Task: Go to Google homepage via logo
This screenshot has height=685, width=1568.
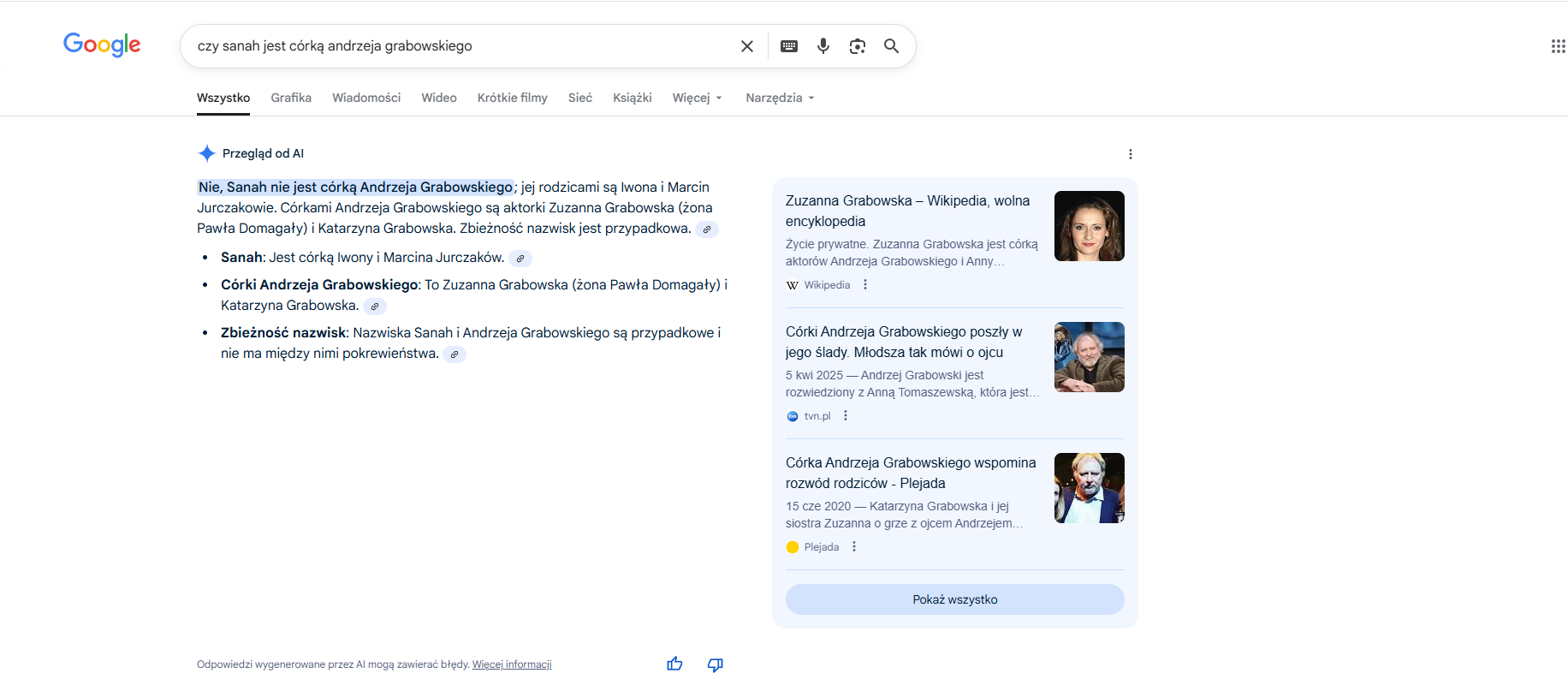Action: pyautogui.click(x=102, y=45)
